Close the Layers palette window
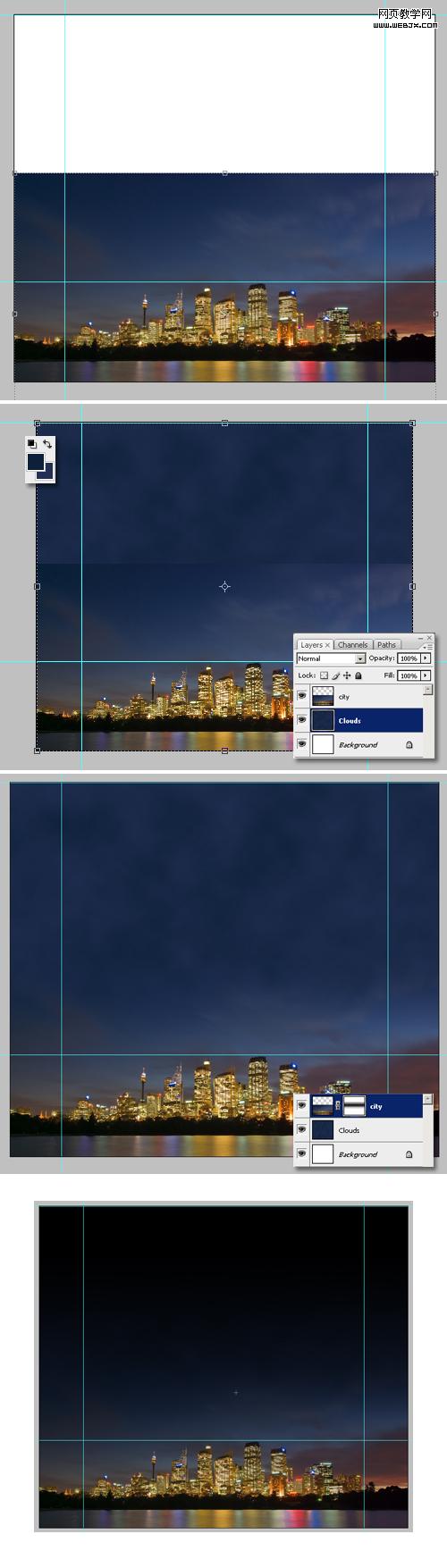 [429, 637]
